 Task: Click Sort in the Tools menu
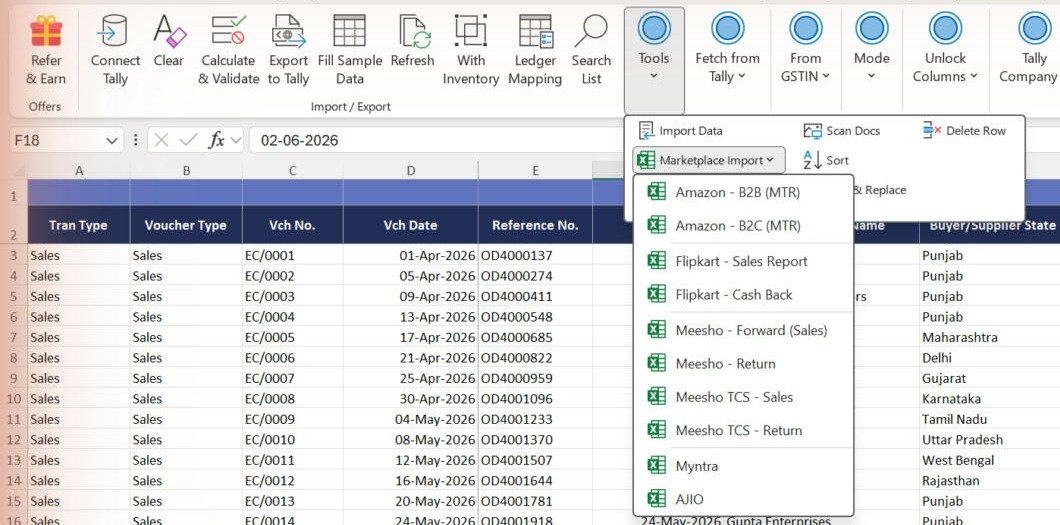click(x=825, y=160)
